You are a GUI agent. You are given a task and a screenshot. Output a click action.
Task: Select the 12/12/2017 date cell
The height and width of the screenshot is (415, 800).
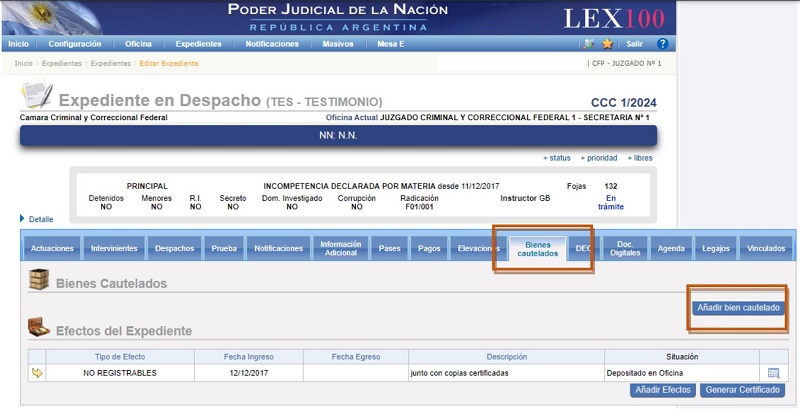point(248,373)
